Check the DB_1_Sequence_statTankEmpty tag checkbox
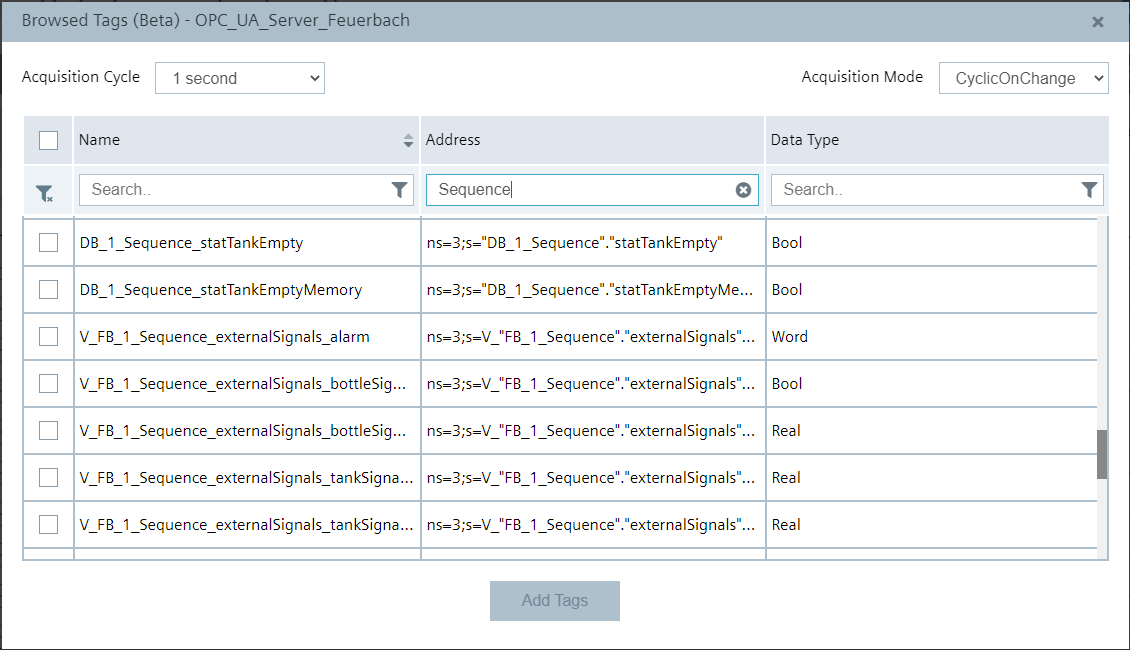 [47, 242]
